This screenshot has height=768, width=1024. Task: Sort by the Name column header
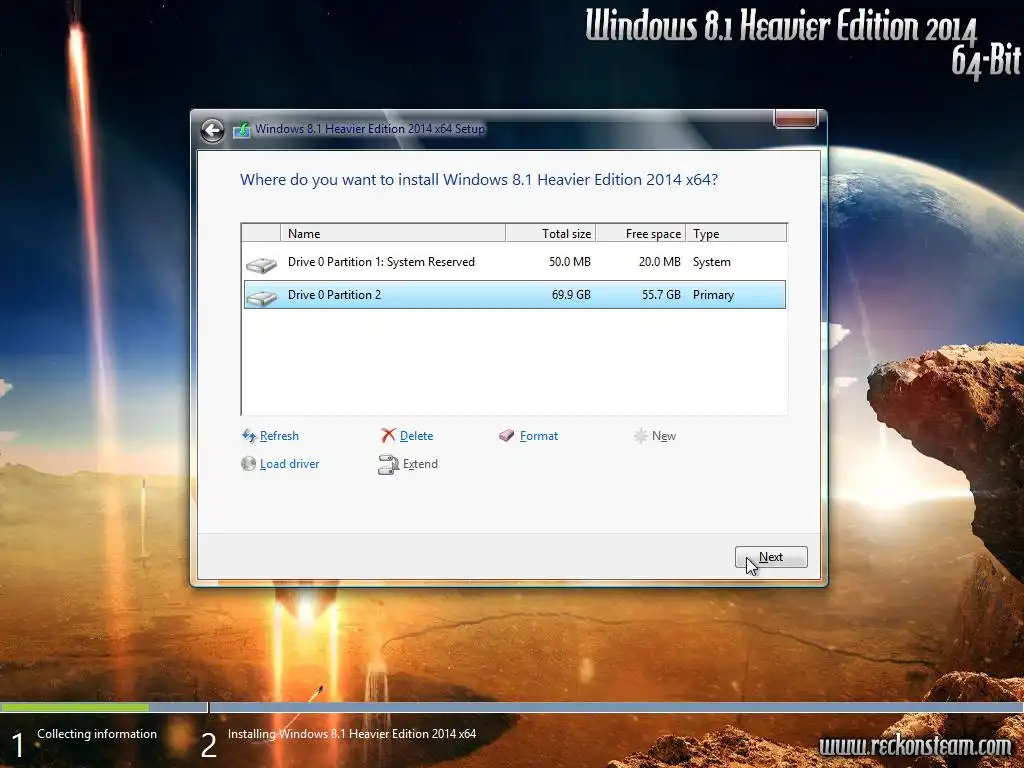[x=392, y=233]
